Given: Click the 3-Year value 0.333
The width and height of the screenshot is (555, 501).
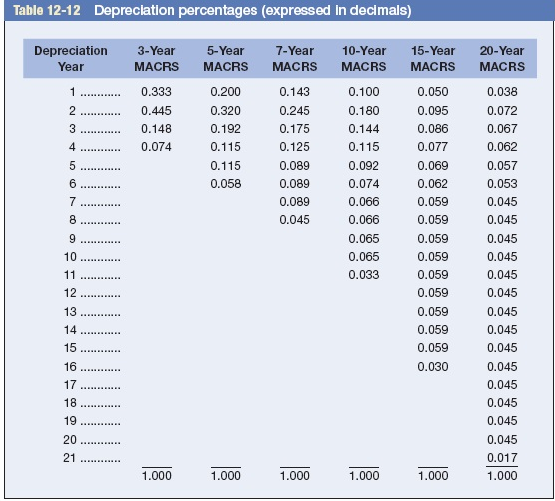Looking at the screenshot, I should click(156, 92).
